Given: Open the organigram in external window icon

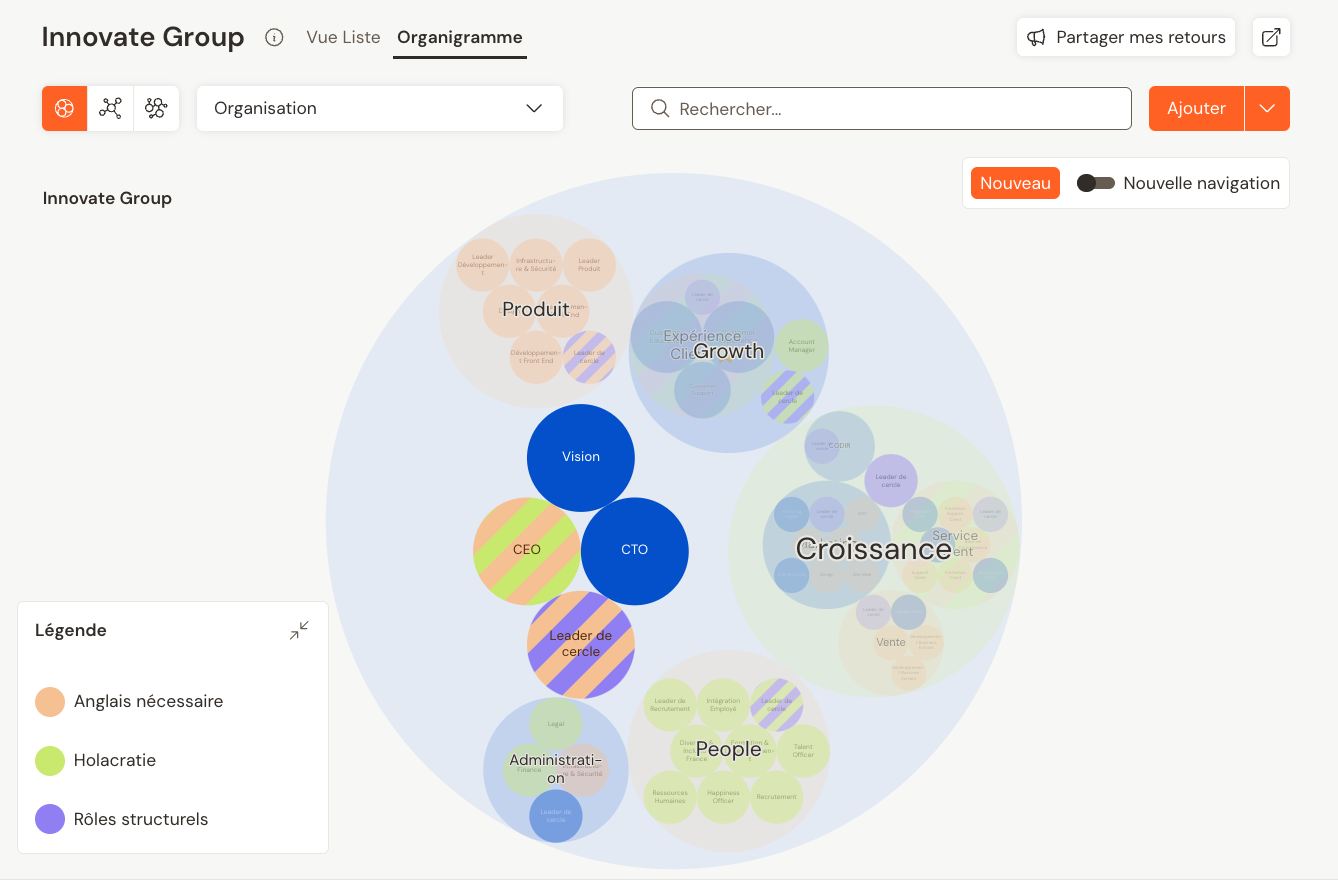Looking at the screenshot, I should click(1271, 37).
